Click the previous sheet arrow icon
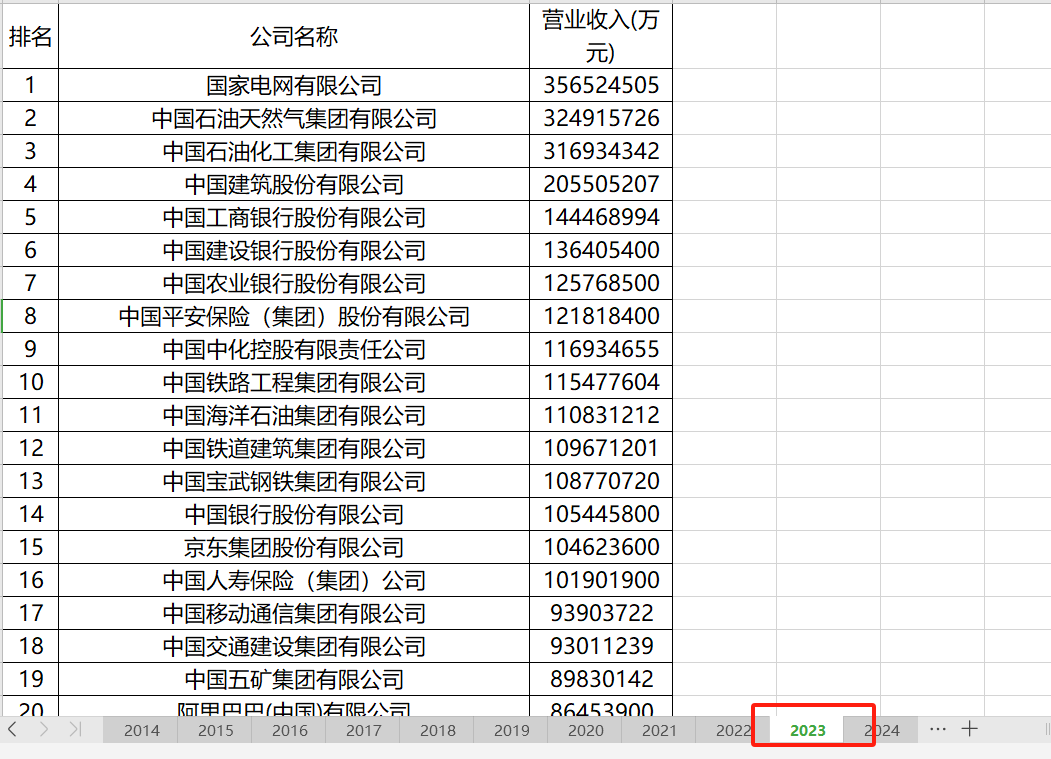This screenshot has height=759, width=1051. [x=12, y=729]
